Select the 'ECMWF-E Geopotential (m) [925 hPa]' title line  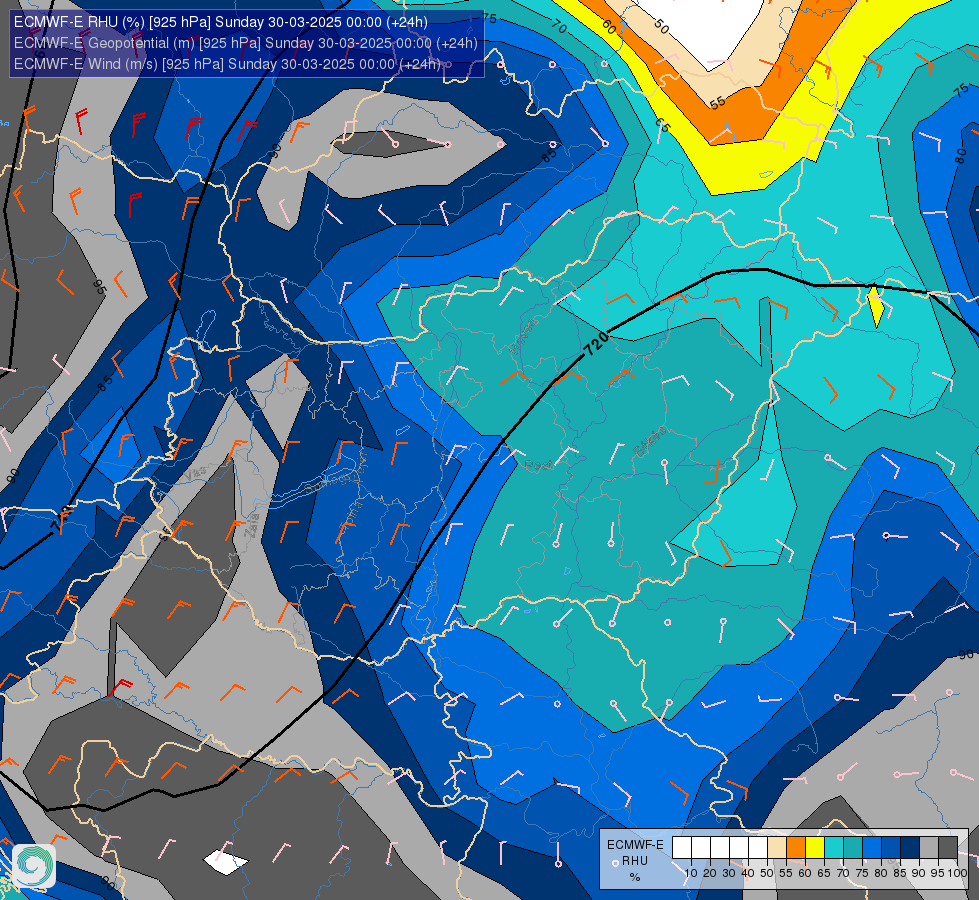245,43
